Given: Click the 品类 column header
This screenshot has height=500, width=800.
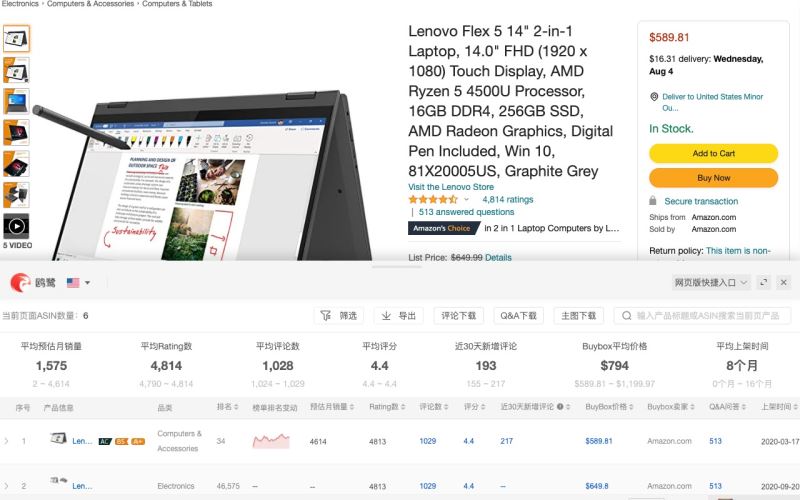Looking at the screenshot, I should coord(165,407).
